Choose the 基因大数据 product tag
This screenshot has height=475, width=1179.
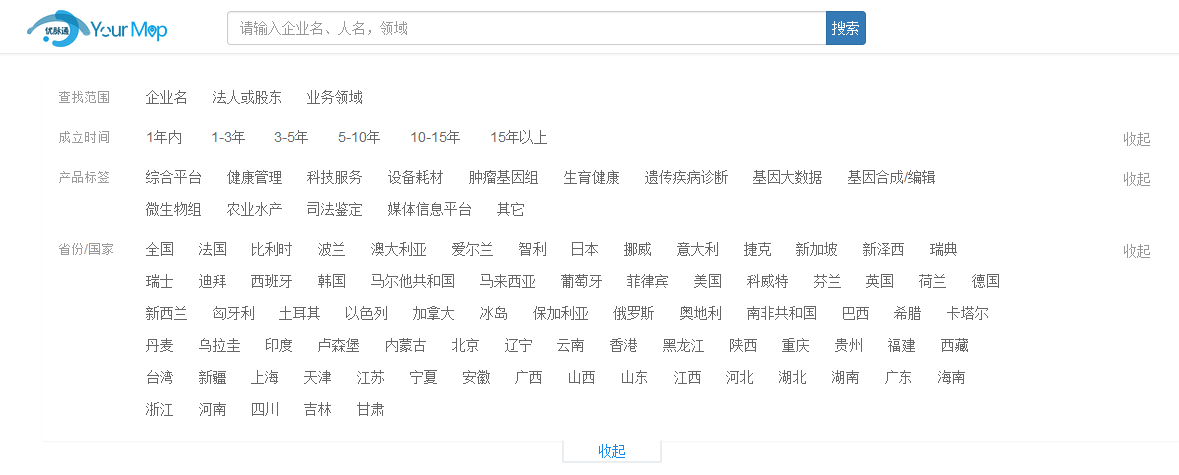(787, 178)
